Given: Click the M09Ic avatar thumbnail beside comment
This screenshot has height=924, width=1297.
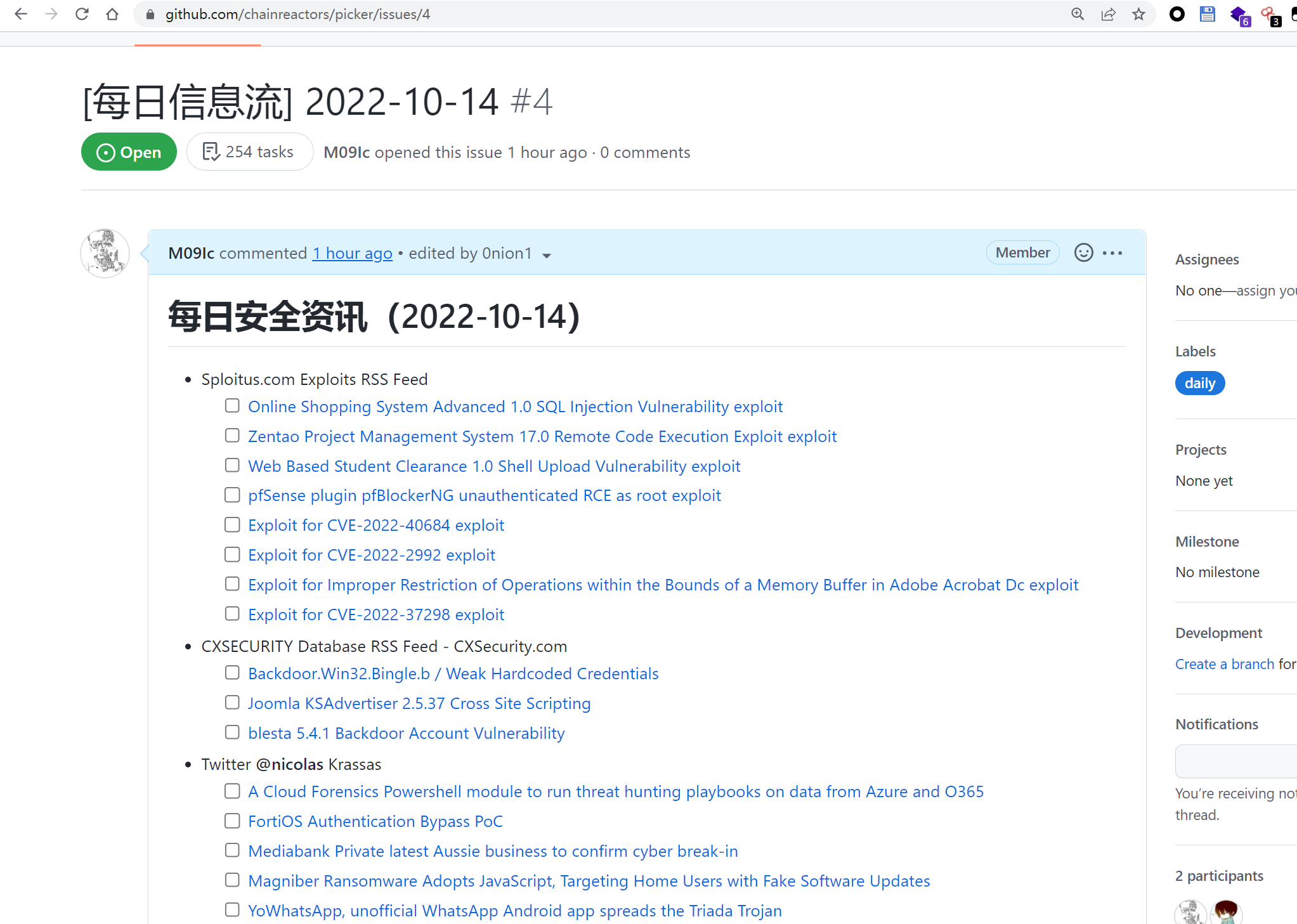Looking at the screenshot, I should (105, 253).
